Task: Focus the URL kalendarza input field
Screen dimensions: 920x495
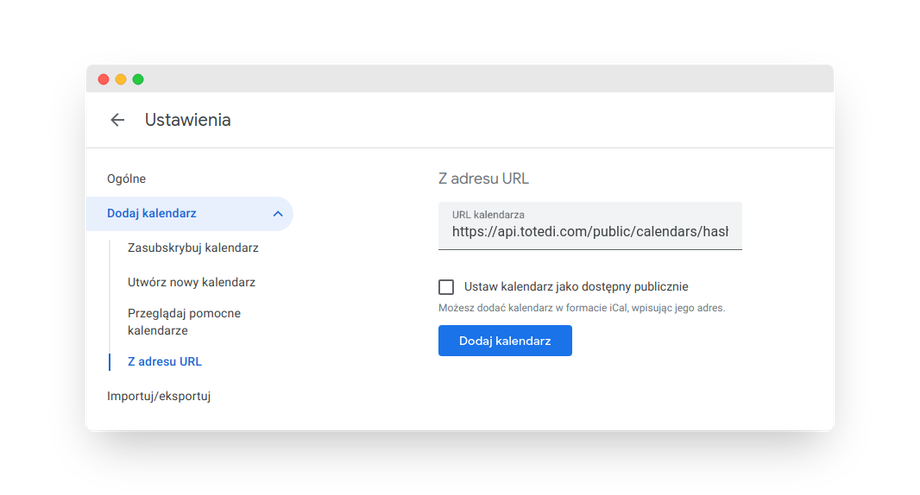Action: 590,232
